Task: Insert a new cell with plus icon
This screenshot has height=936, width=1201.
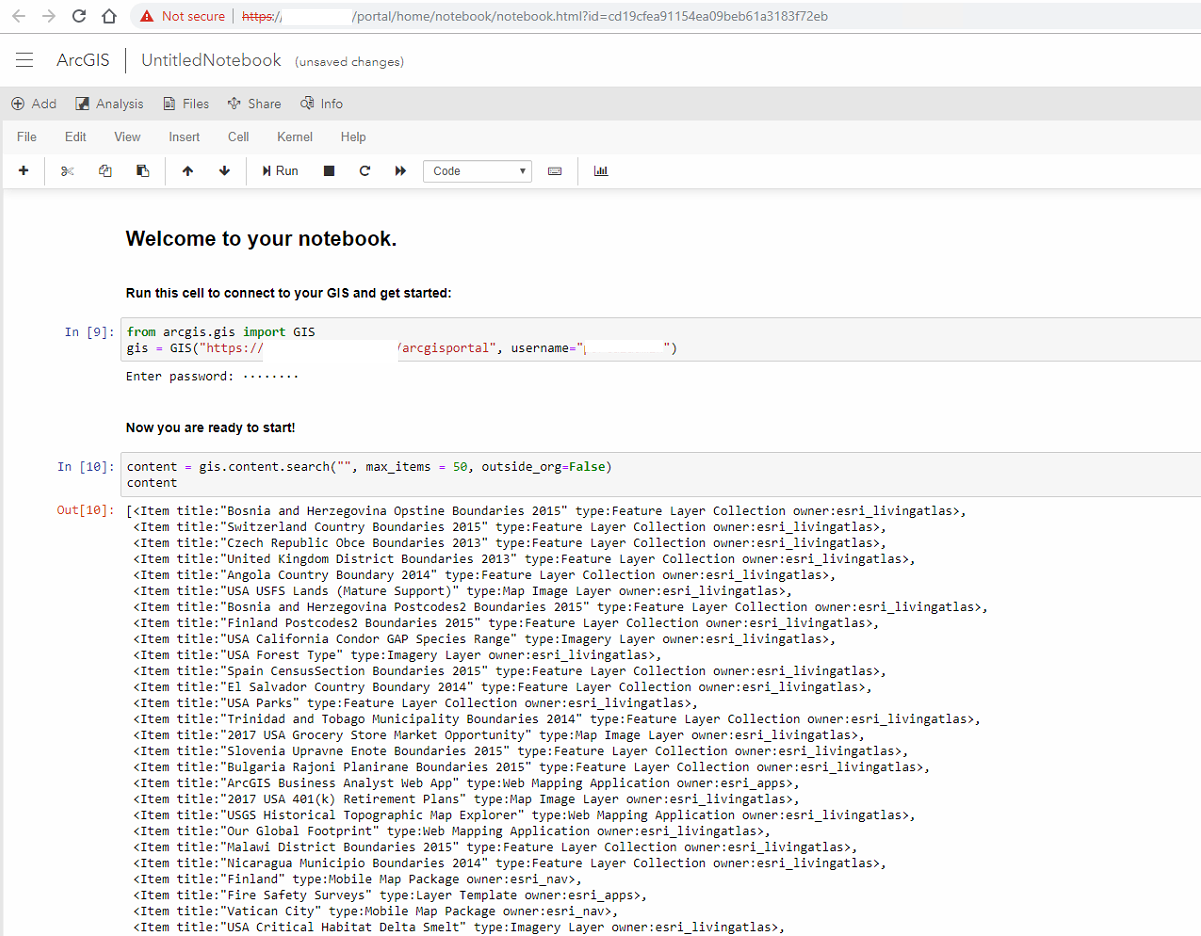Action: pos(24,171)
